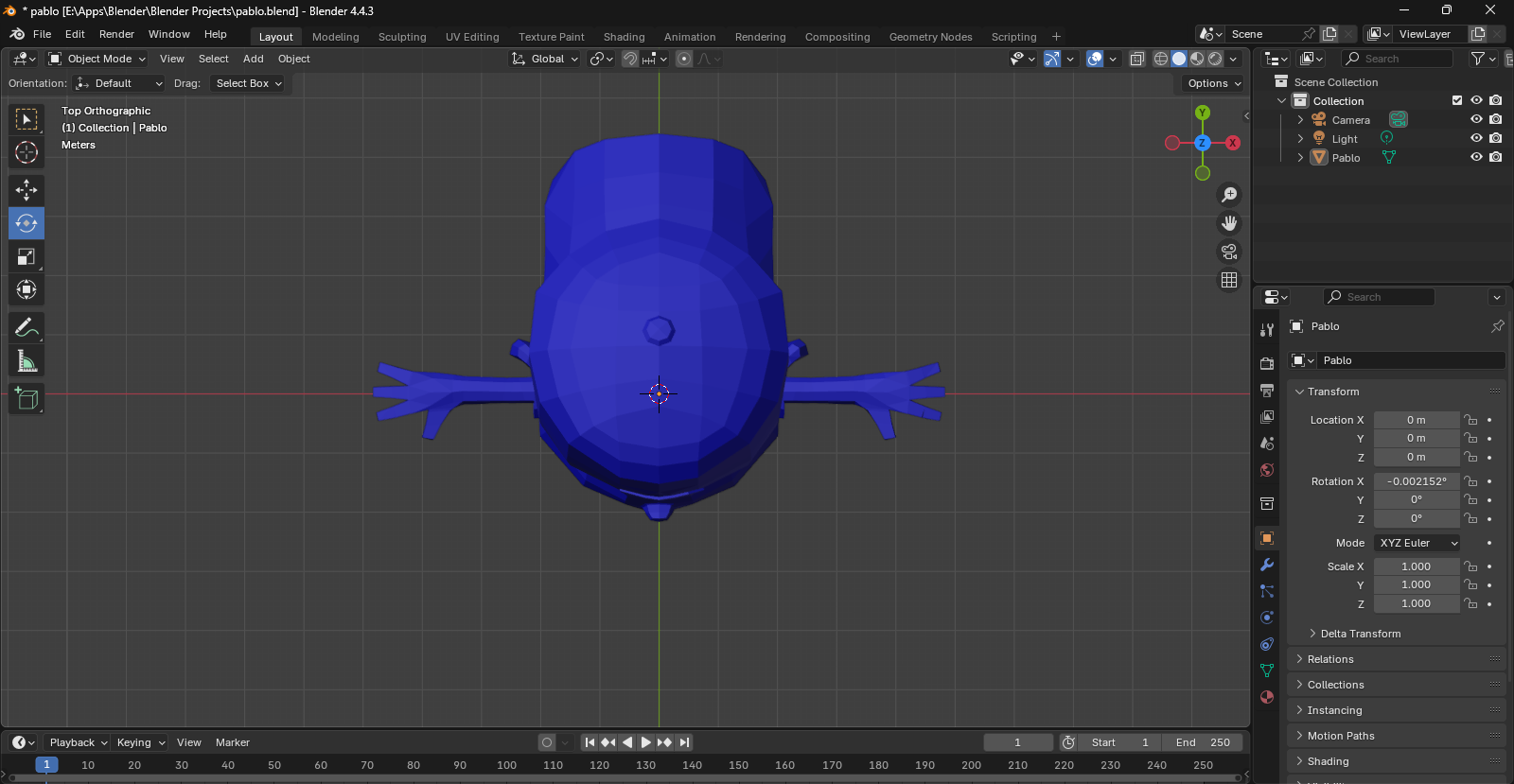
Task: Switch perspective/orthographic grid icon
Action: pos(1229,280)
